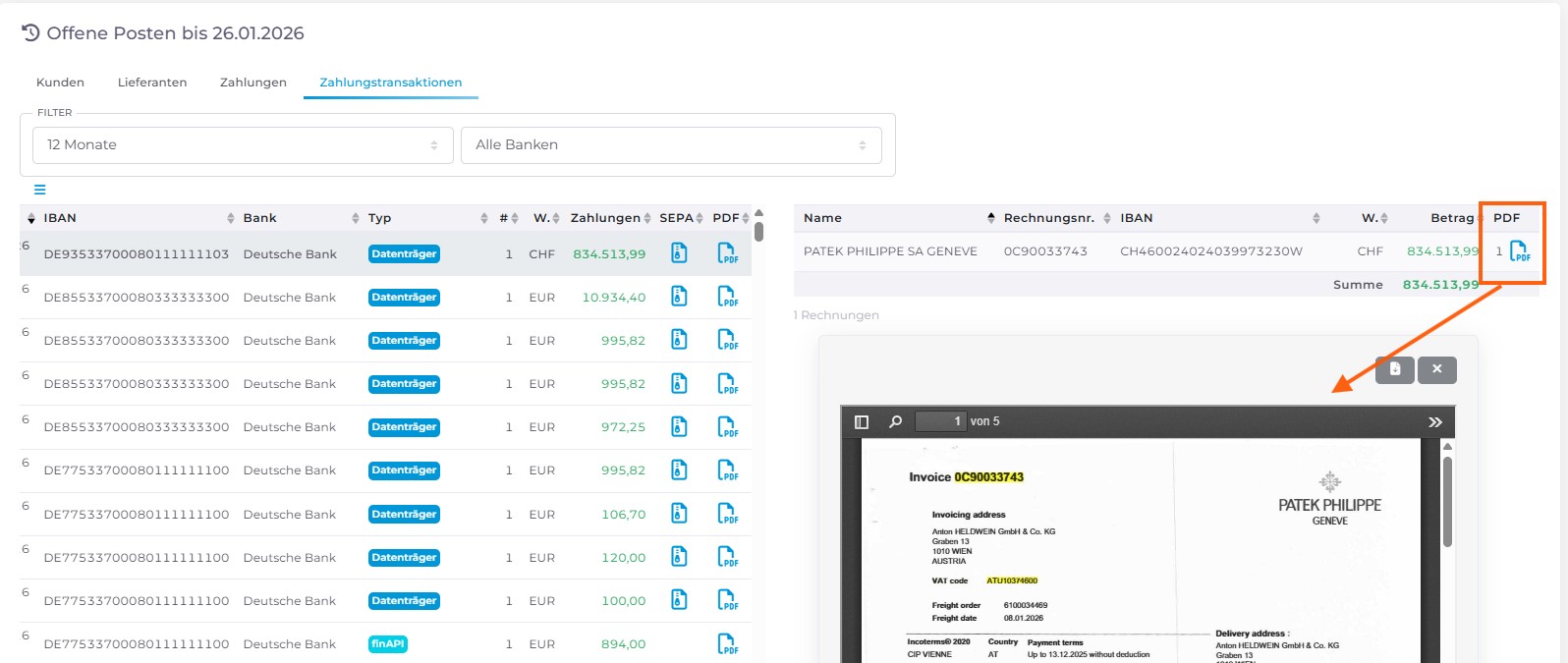Viewport: 1568px width, 663px height.
Task: Open the Alle Banken filter dropdown
Action: [671, 145]
